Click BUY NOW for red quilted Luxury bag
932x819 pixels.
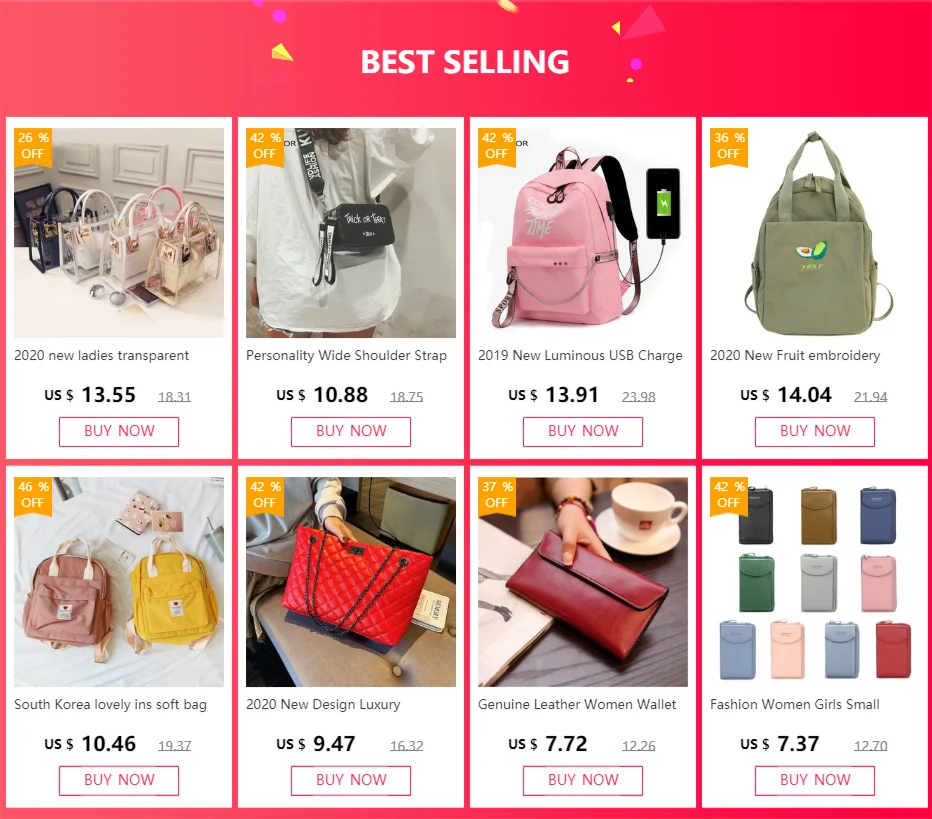tap(351, 780)
